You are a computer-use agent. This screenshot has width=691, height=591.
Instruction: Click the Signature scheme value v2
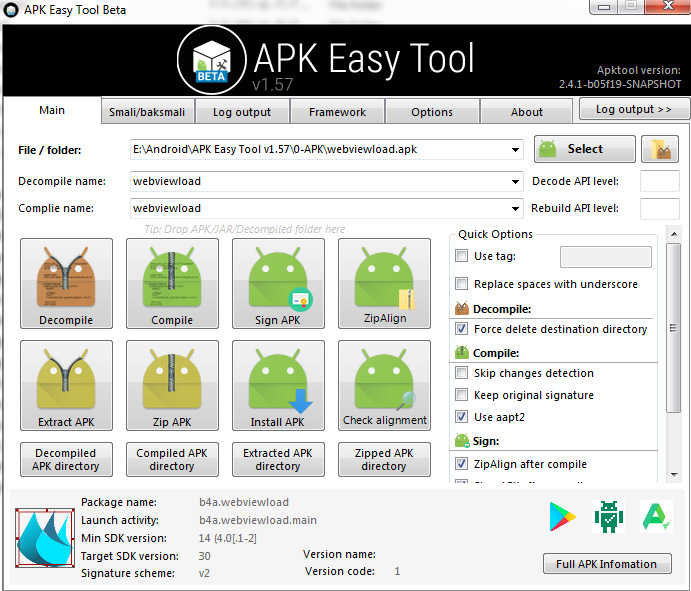[204, 573]
